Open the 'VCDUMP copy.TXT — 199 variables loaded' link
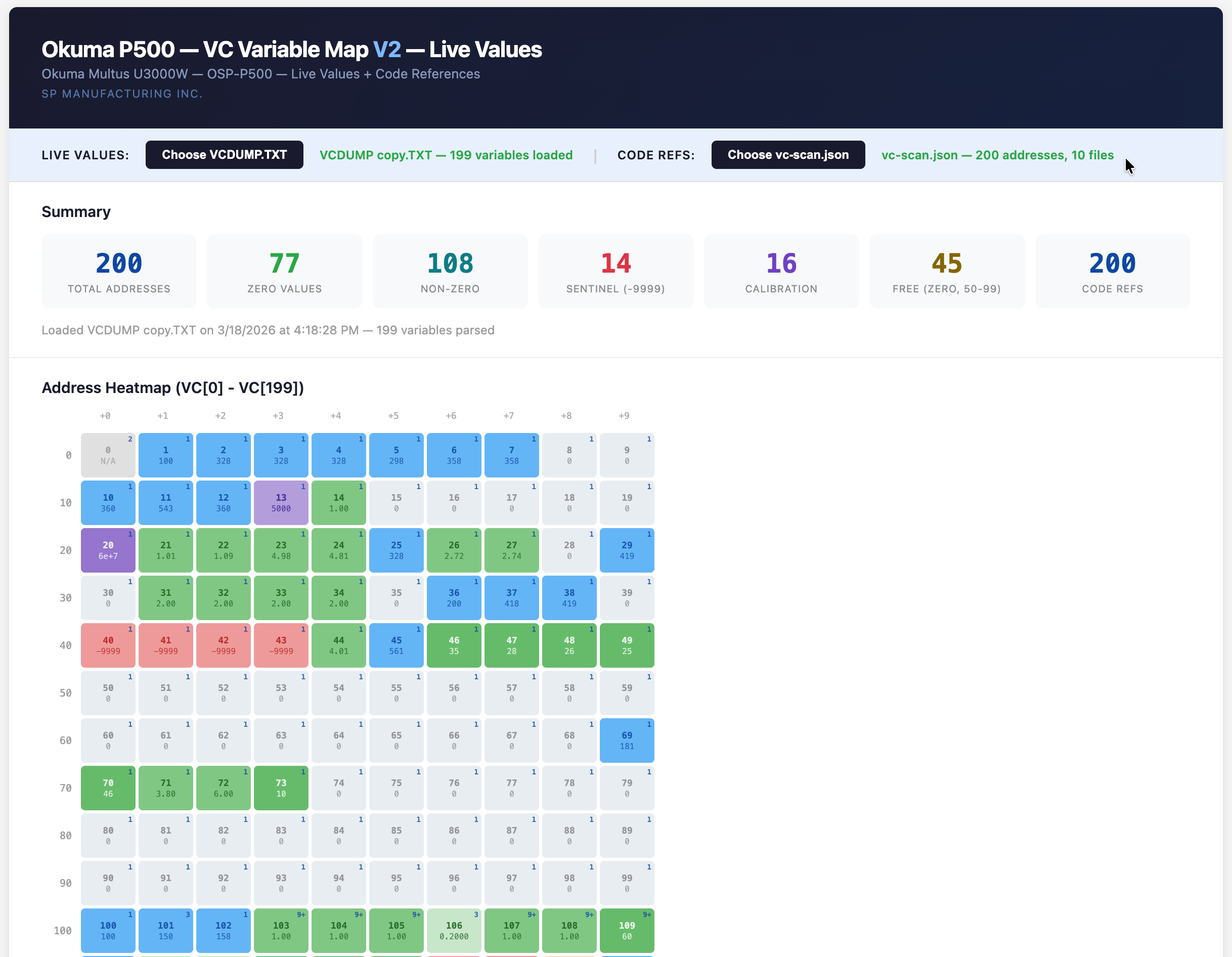Screen dimensions: 1232x957 tap(445, 155)
